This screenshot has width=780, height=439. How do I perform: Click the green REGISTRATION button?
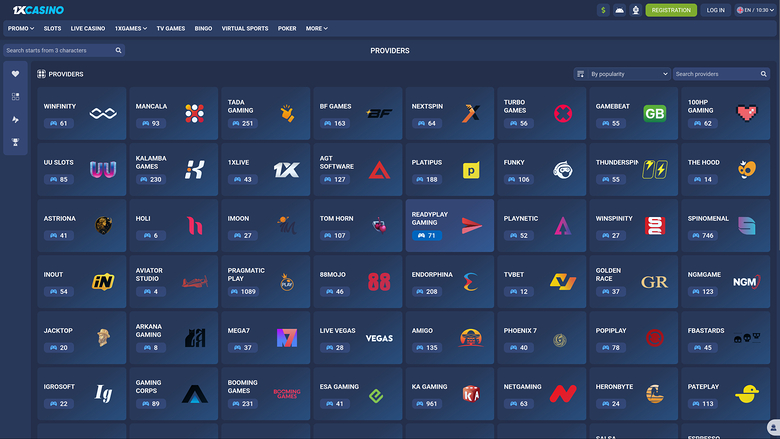(x=671, y=10)
